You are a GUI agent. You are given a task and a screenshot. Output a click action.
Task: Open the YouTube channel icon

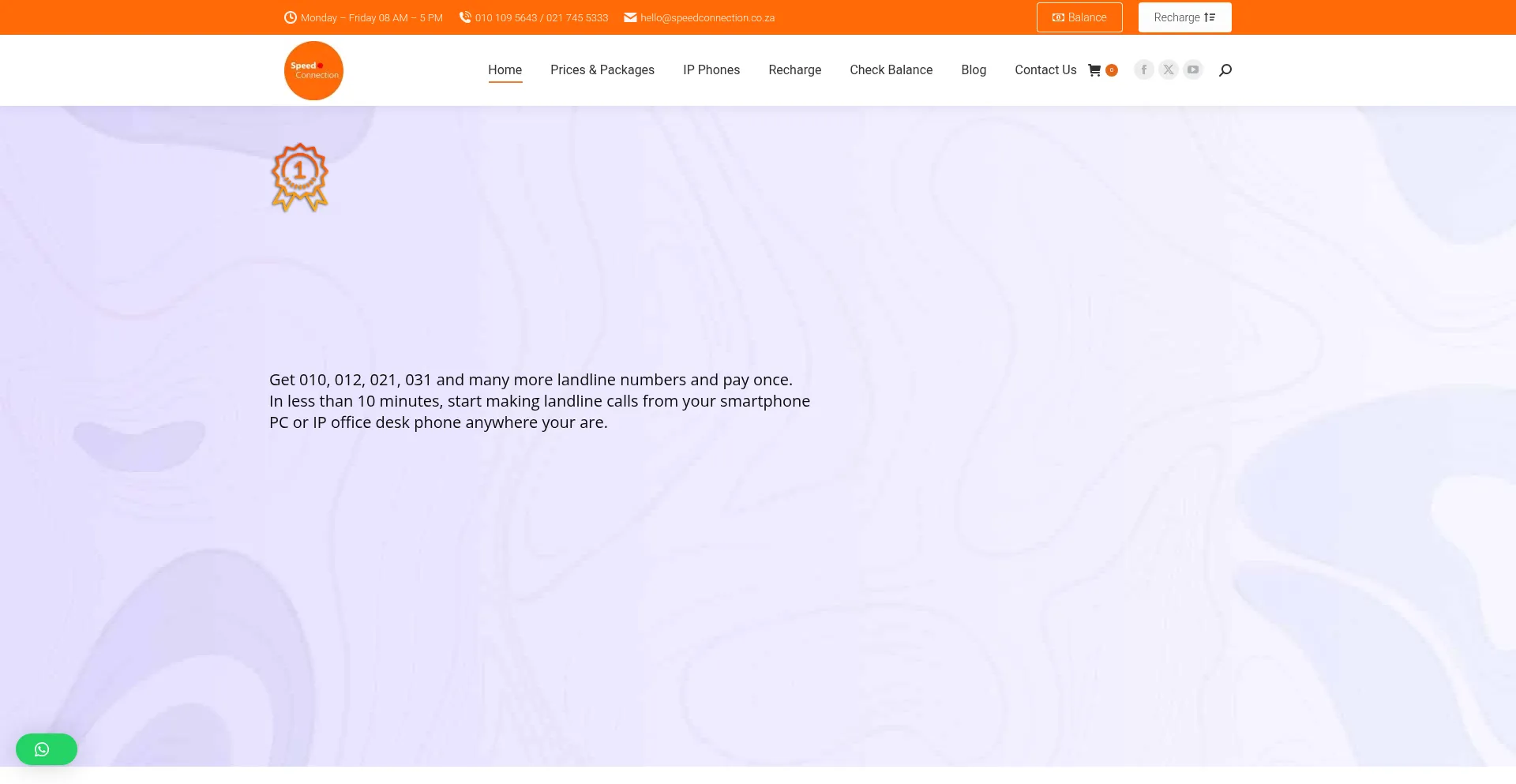(1193, 70)
